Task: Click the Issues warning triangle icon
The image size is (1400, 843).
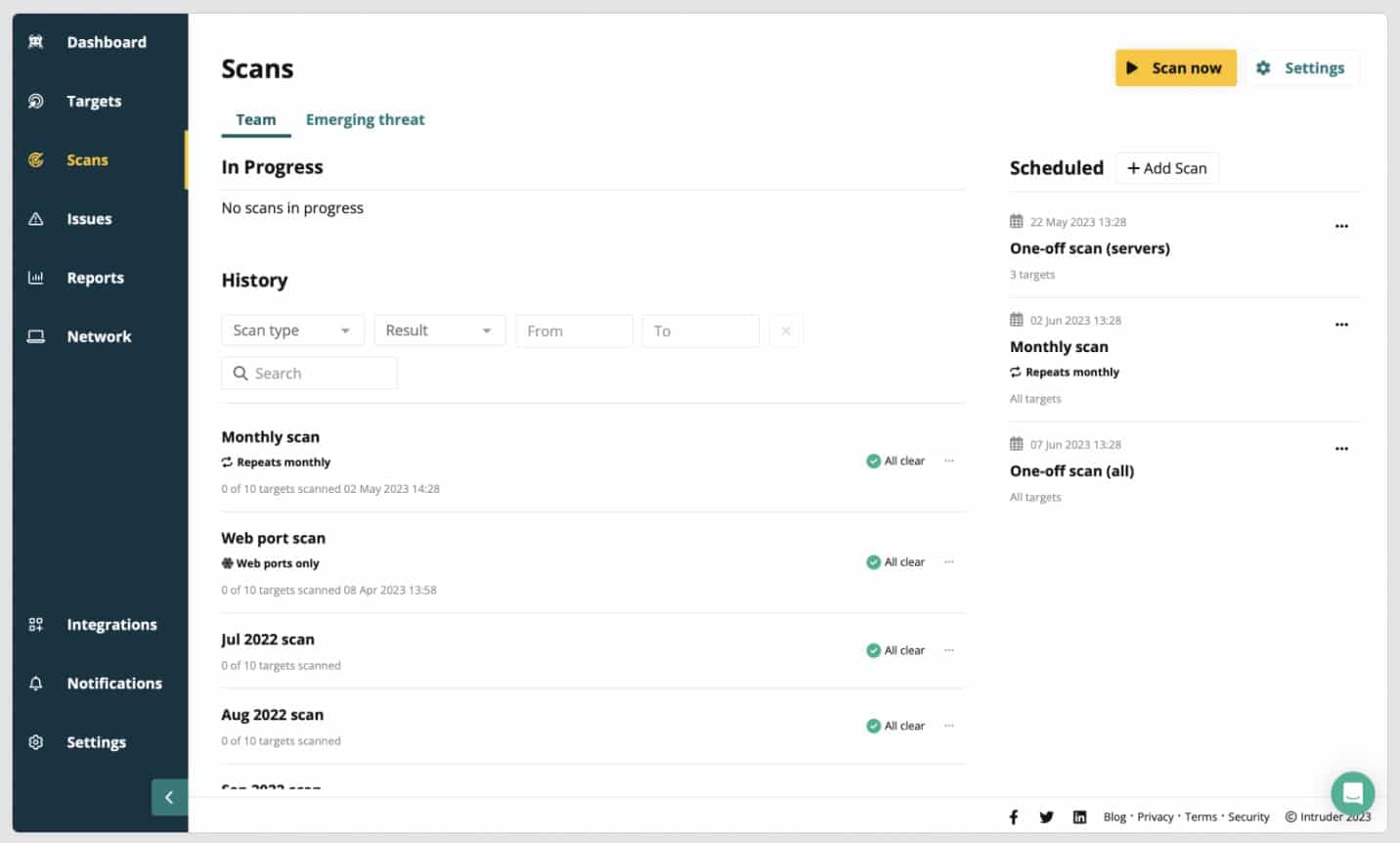Action: pyautogui.click(x=36, y=219)
